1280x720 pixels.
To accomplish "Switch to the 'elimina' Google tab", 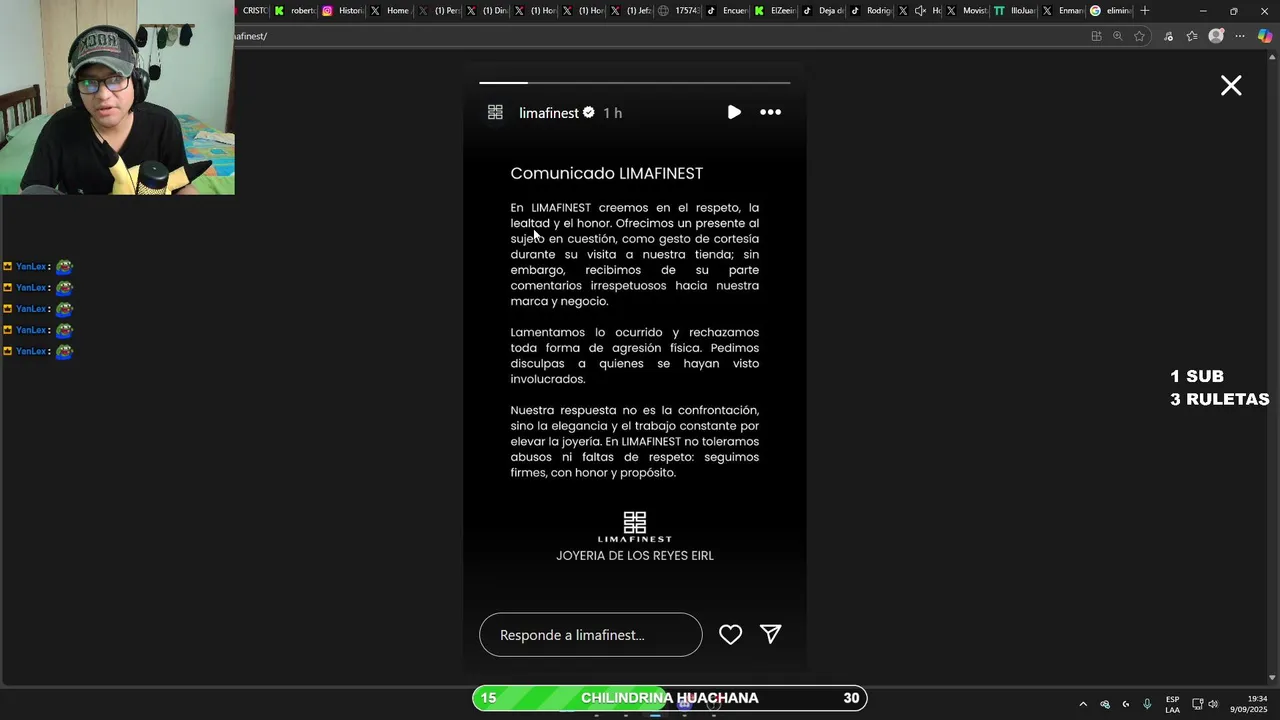I will (1110, 11).
